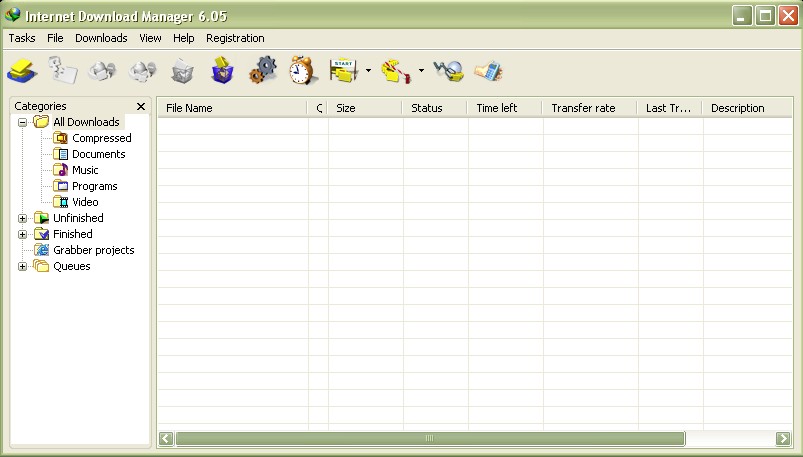
Task: Collapse the All Downloads tree node
Action: click(x=22, y=122)
